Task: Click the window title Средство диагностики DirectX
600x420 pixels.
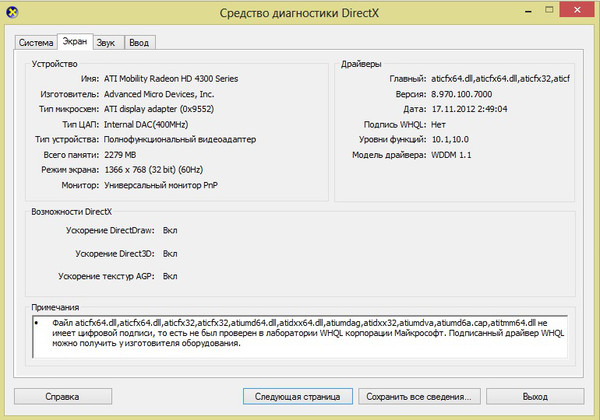Action: pos(299,13)
